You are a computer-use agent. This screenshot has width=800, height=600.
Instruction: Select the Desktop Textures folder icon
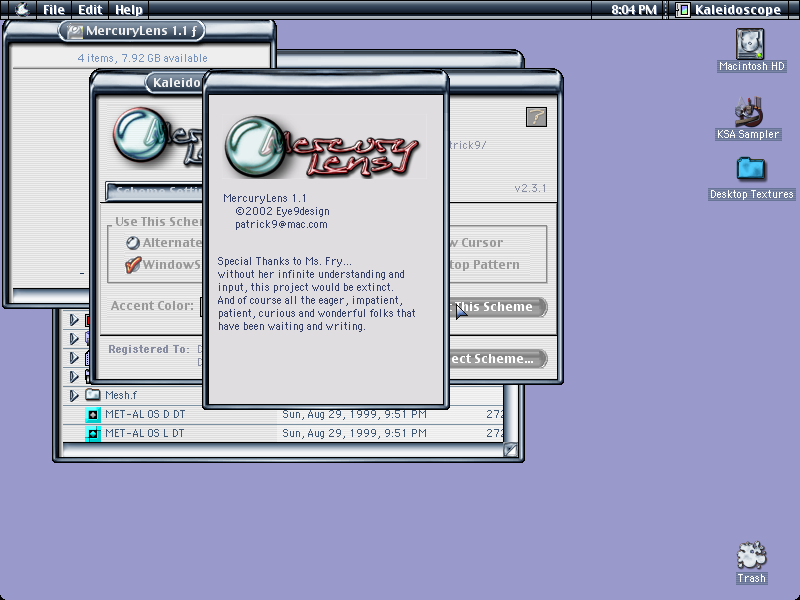pos(751,169)
